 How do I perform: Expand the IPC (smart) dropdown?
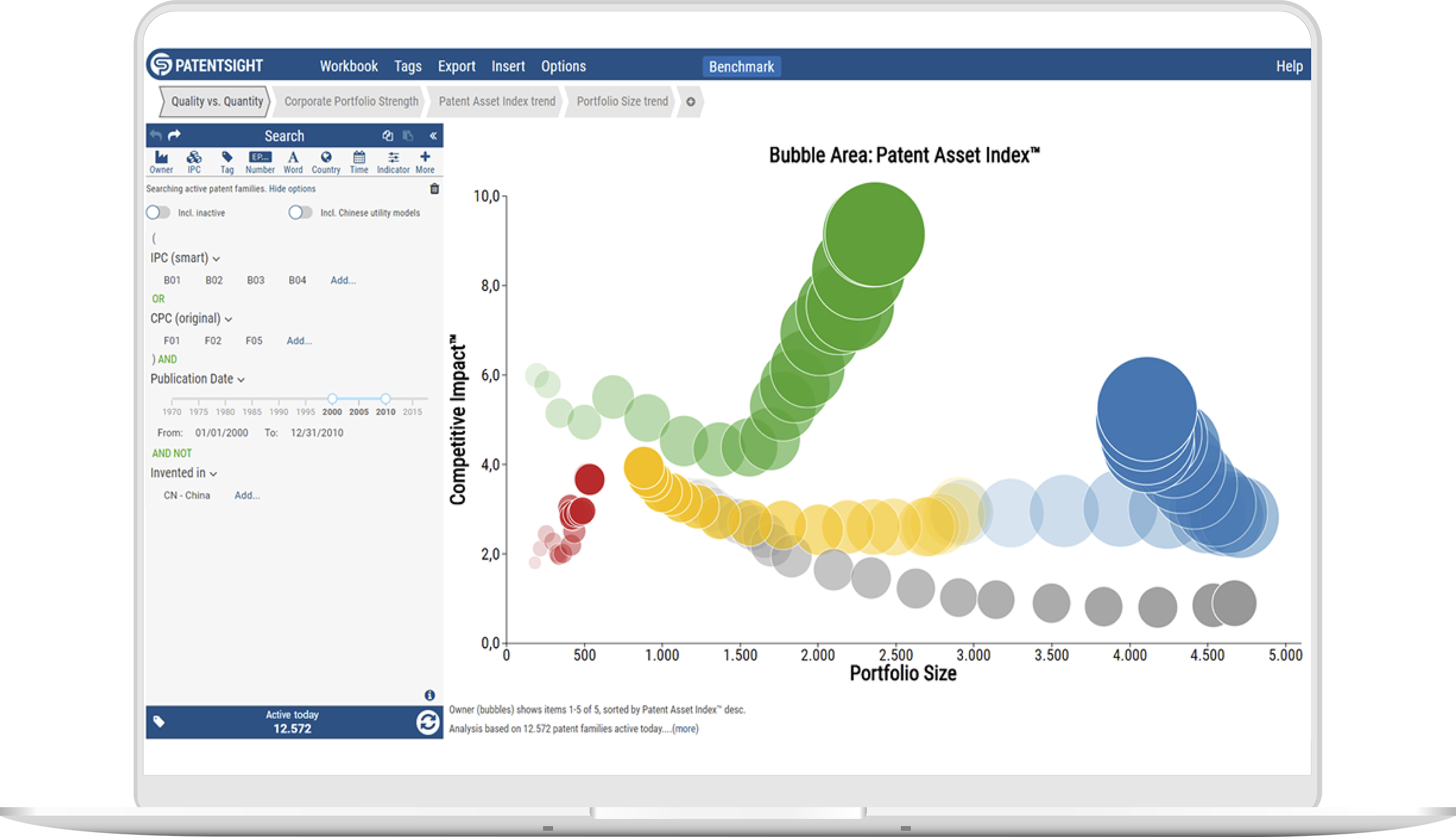(217, 259)
